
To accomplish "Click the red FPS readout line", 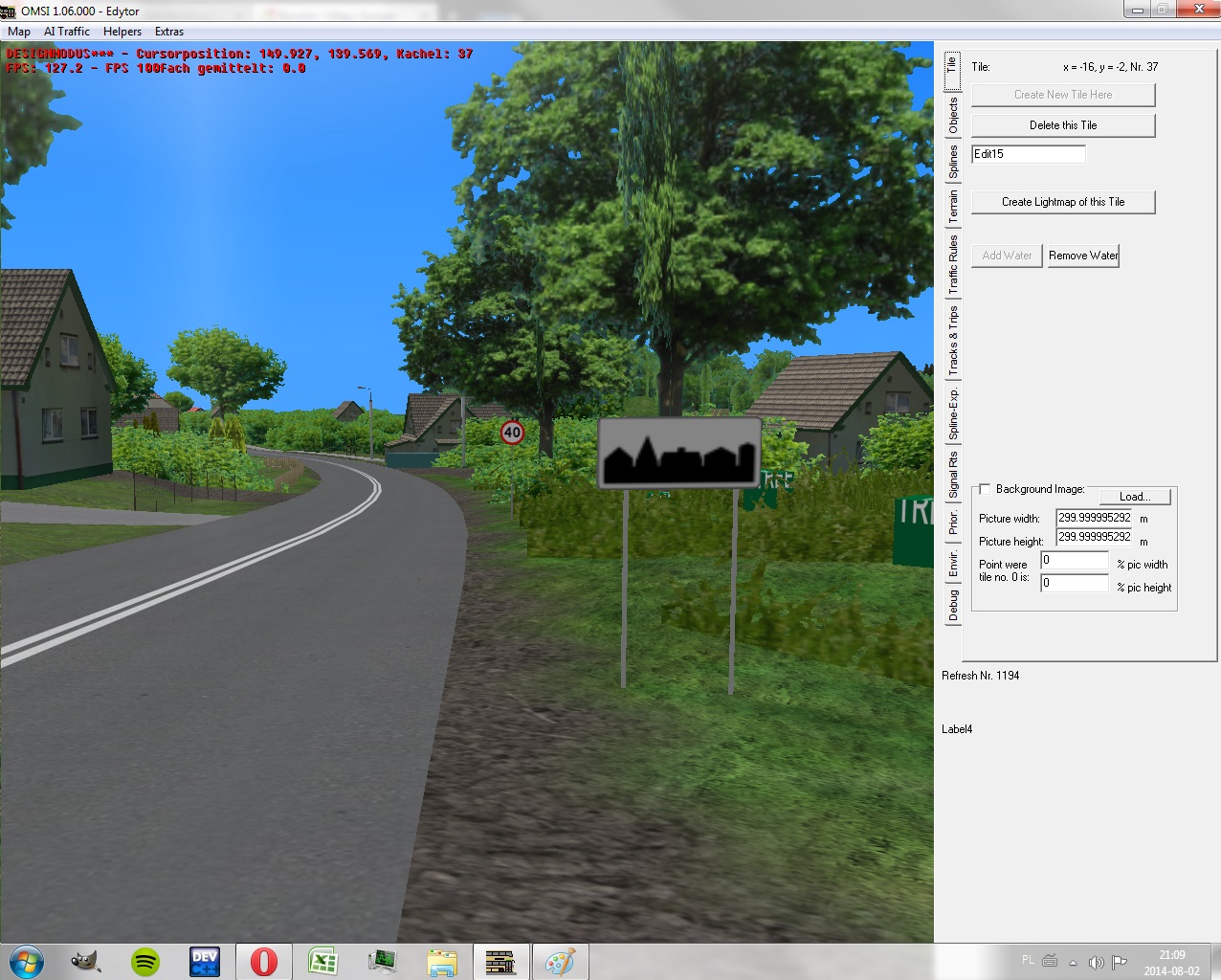I will 156,68.
